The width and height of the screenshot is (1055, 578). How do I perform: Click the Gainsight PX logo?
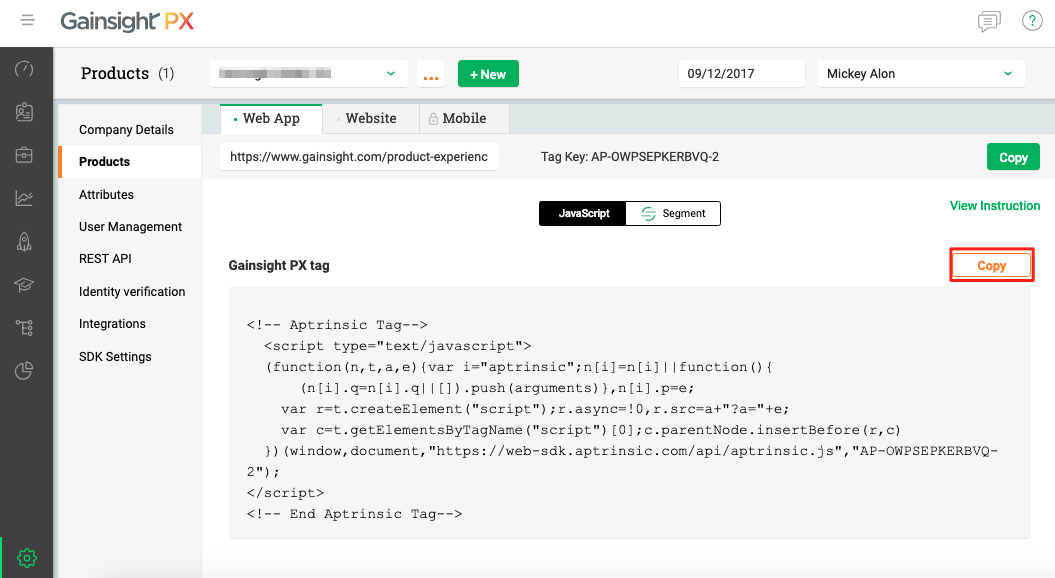[127, 22]
